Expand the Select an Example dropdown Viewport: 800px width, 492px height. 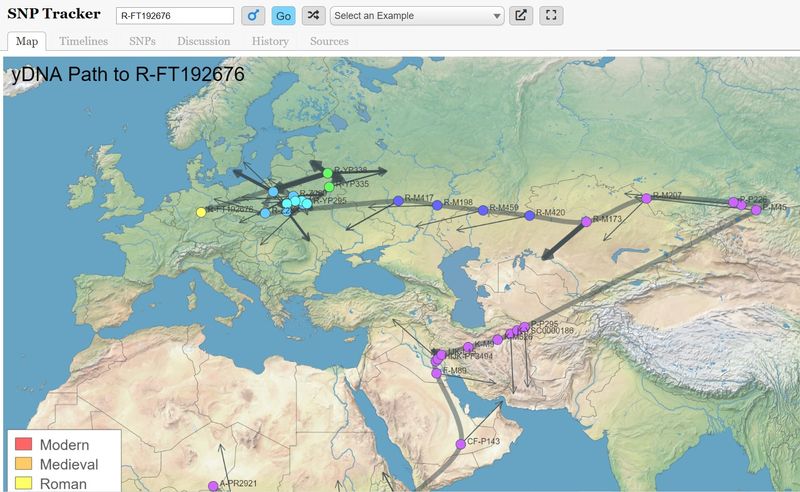[416, 16]
